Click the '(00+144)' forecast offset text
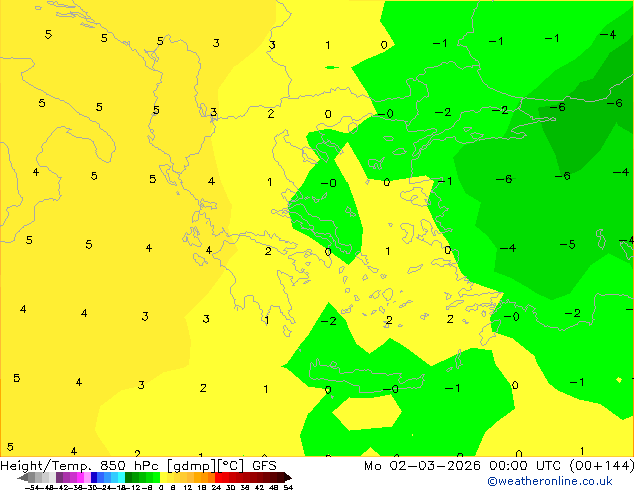This screenshot has width=634, height=490. [x=602, y=466]
